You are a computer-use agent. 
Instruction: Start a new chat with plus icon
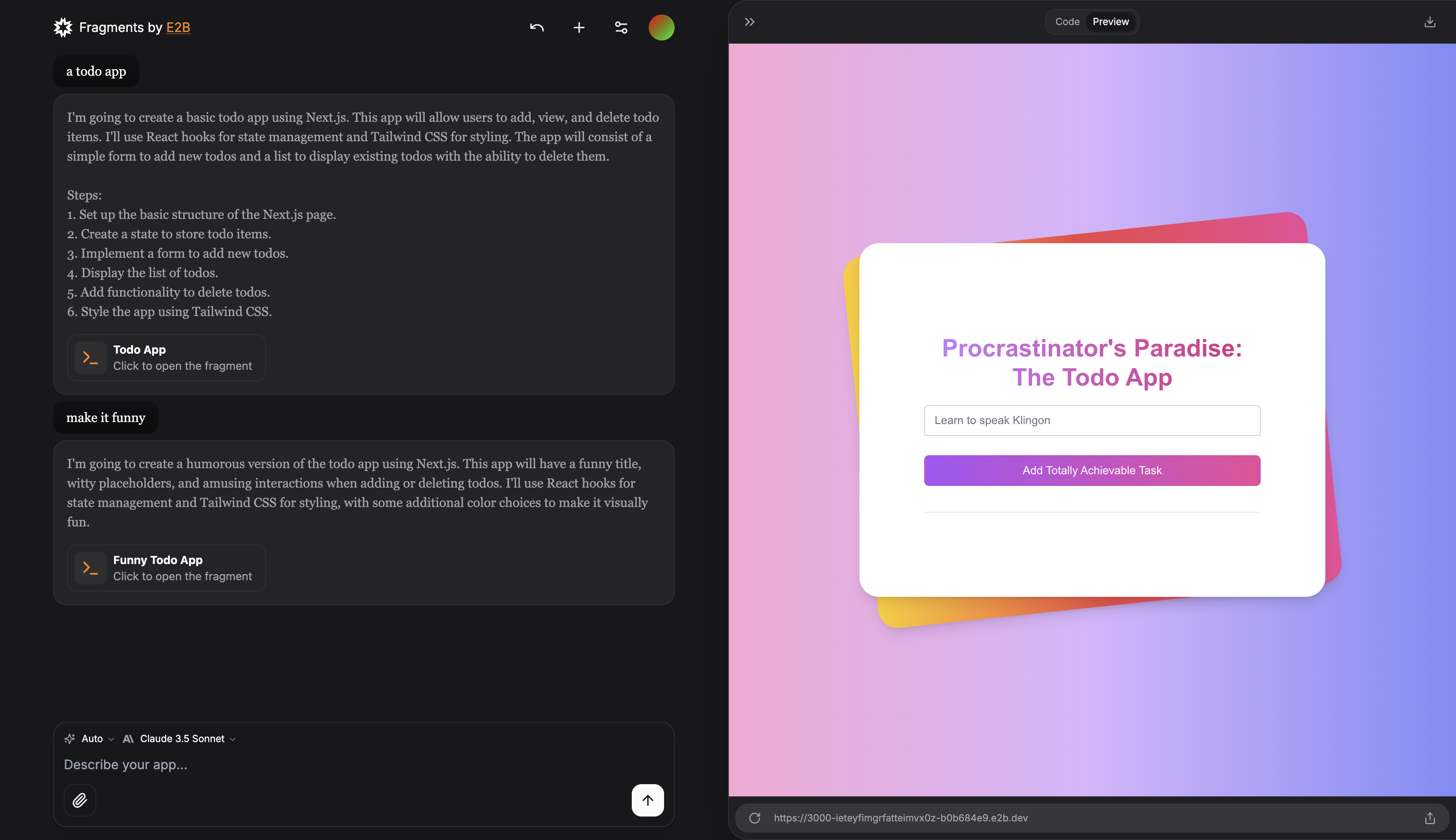(579, 27)
